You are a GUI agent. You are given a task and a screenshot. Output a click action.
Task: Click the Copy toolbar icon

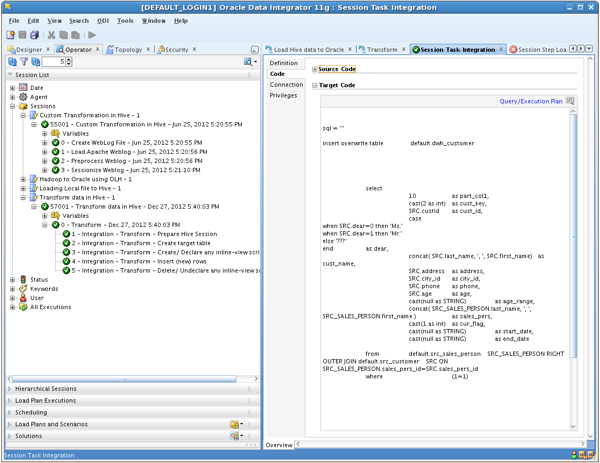[x=64, y=35]
